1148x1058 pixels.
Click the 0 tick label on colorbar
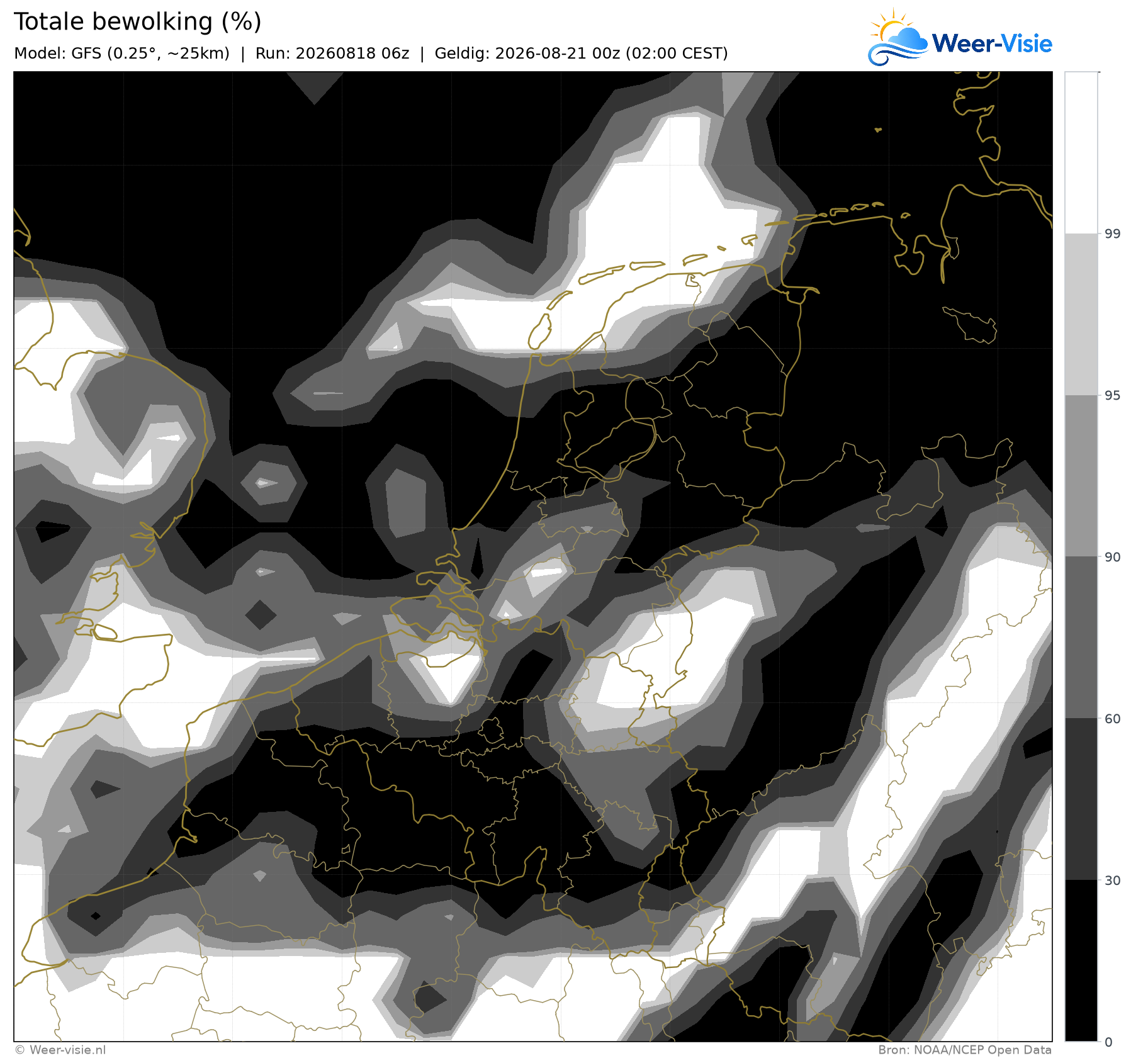(1109, 1042)
